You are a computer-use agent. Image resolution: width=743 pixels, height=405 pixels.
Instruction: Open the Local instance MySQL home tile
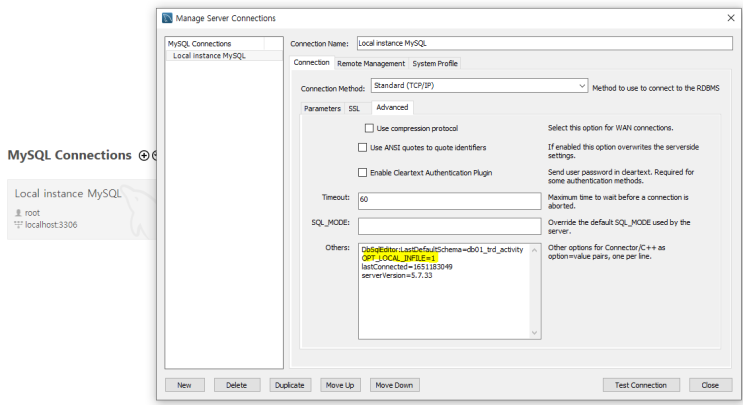[82, 209]
